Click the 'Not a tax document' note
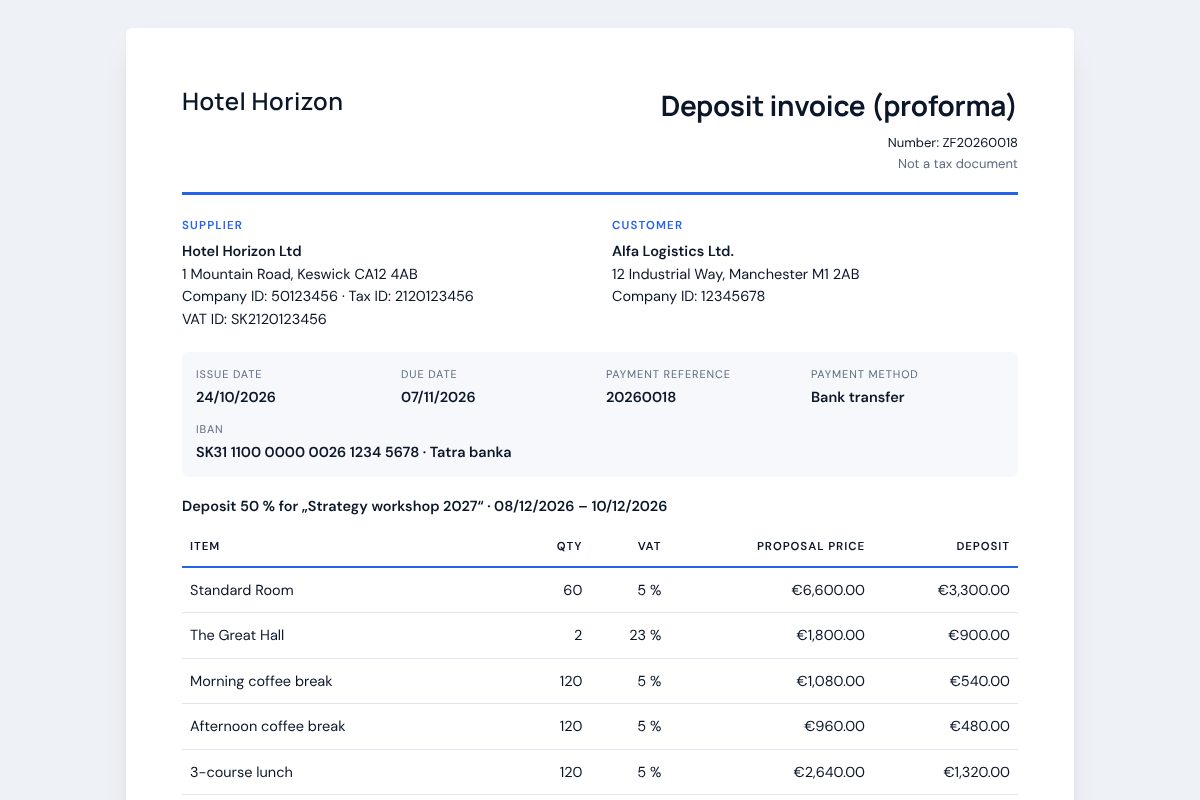 click(x=958, y=164)
